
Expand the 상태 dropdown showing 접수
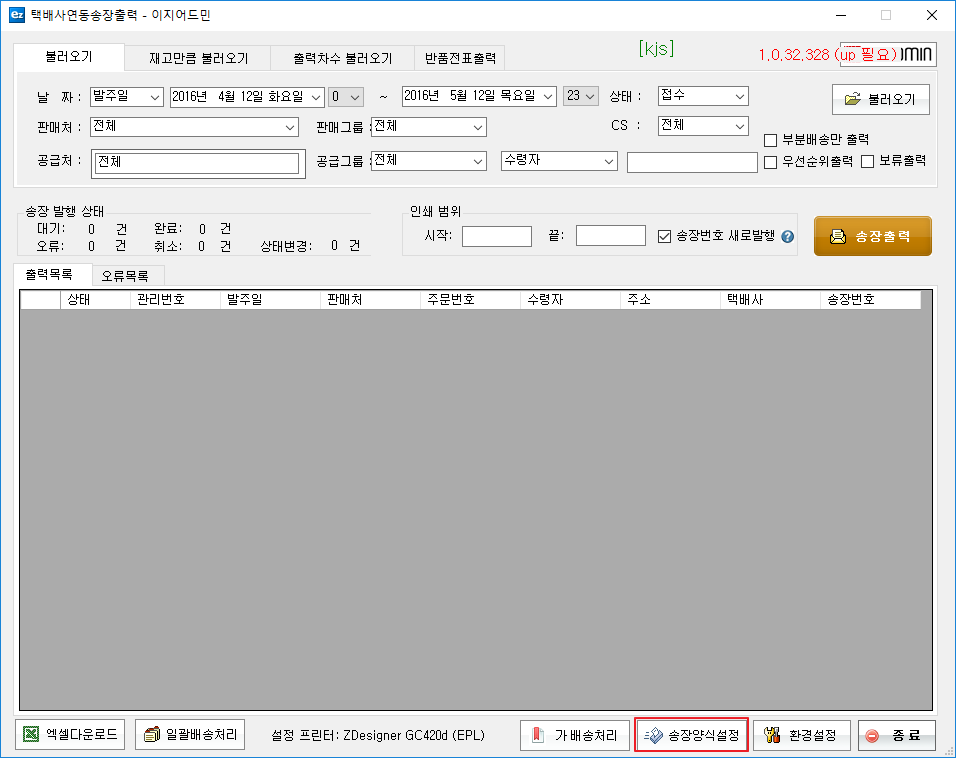click(x=703, y=96)
